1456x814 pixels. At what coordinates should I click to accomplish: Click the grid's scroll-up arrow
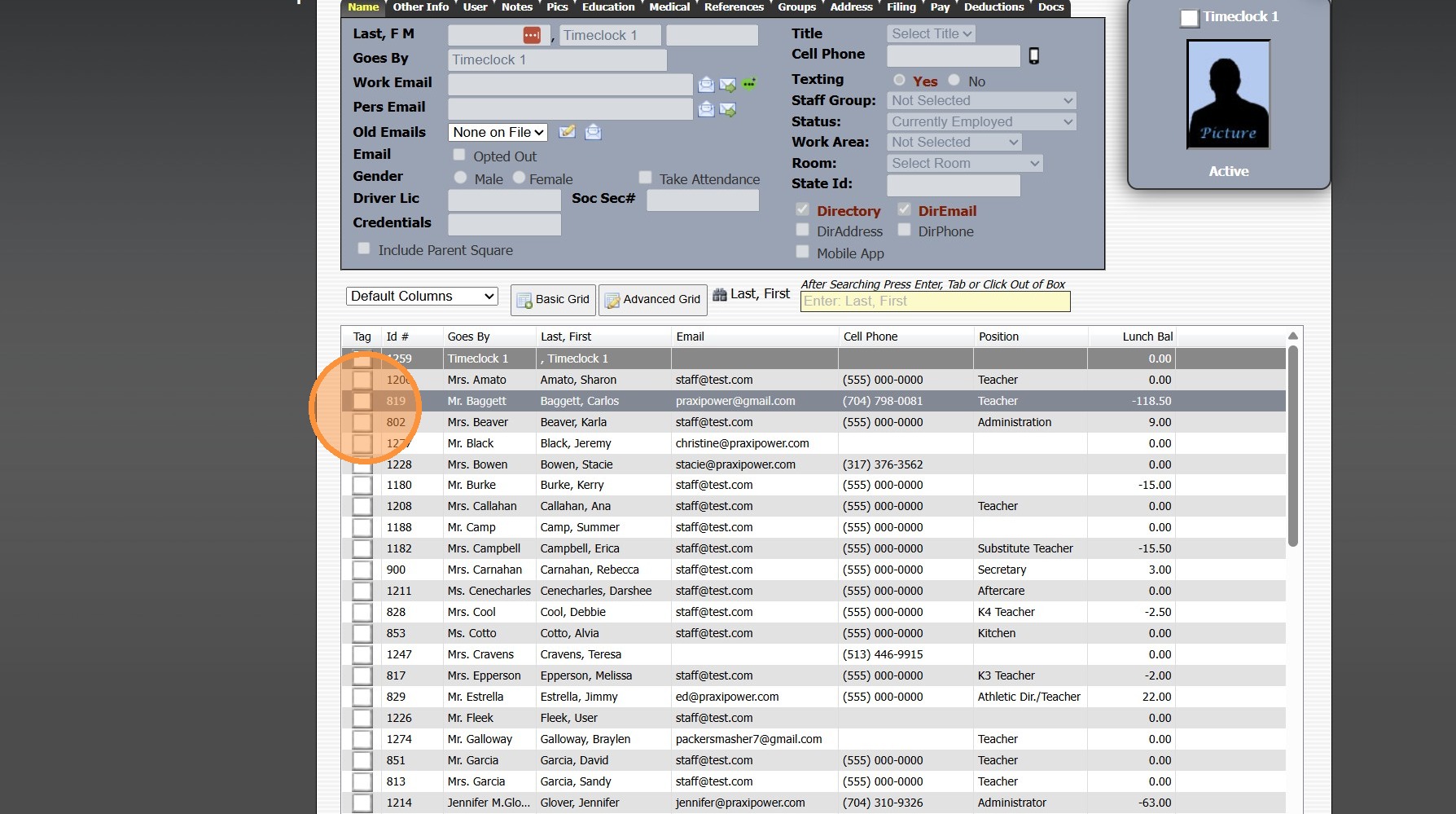coord(1292,336)
